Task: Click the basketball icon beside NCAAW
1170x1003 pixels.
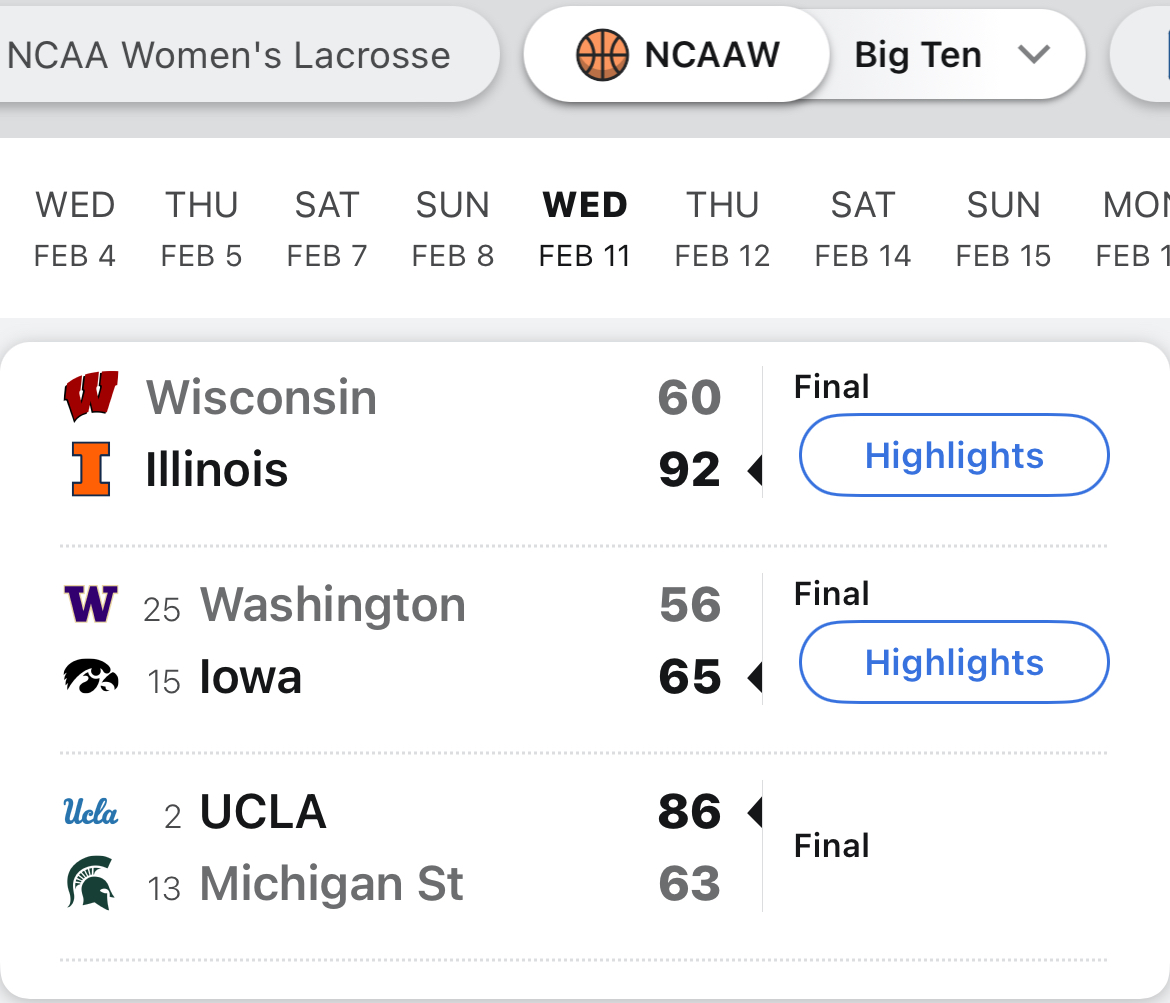Action: click(602, 55)
